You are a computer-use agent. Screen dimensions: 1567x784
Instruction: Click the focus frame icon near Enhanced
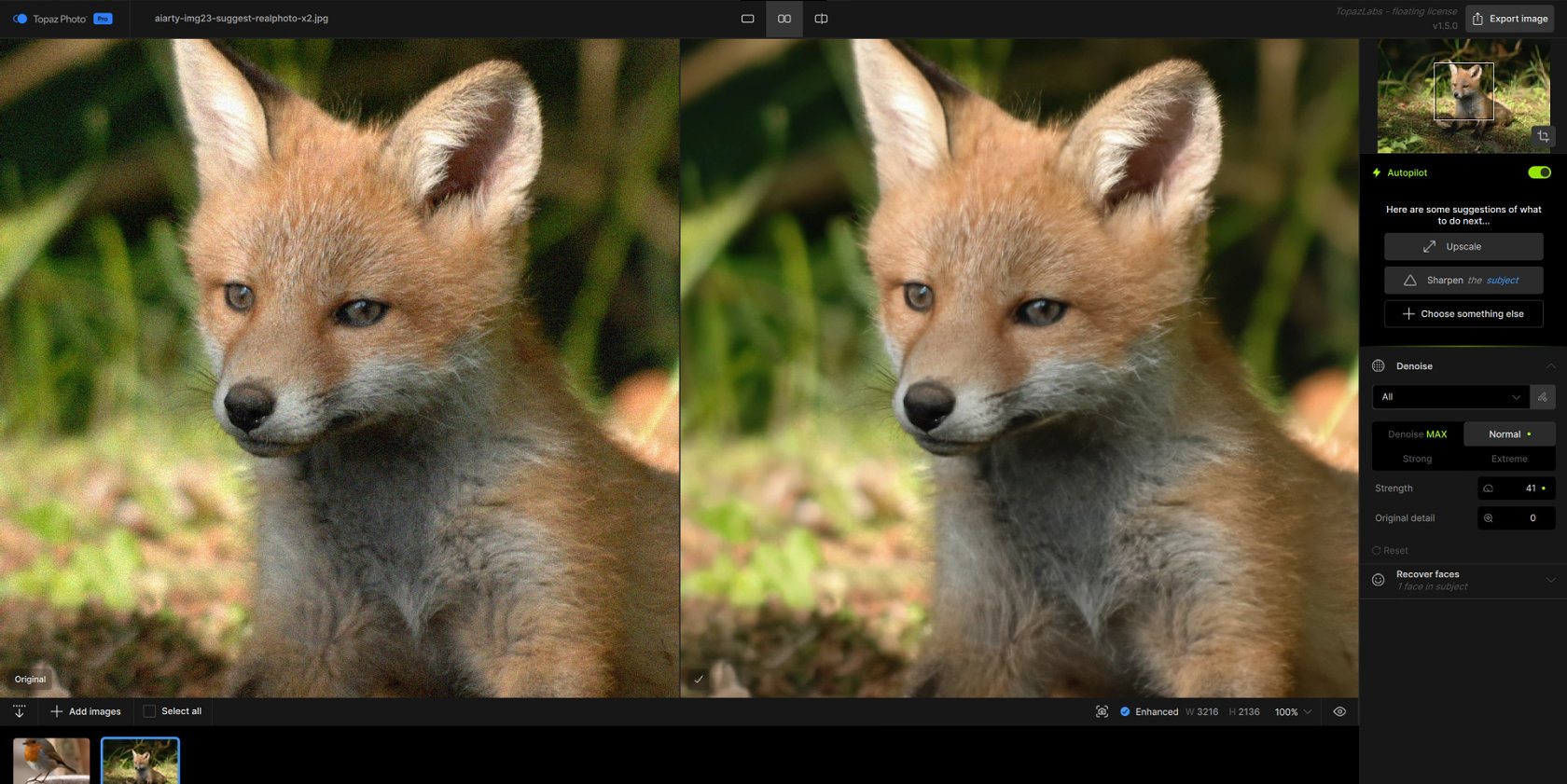point(1102,711)
